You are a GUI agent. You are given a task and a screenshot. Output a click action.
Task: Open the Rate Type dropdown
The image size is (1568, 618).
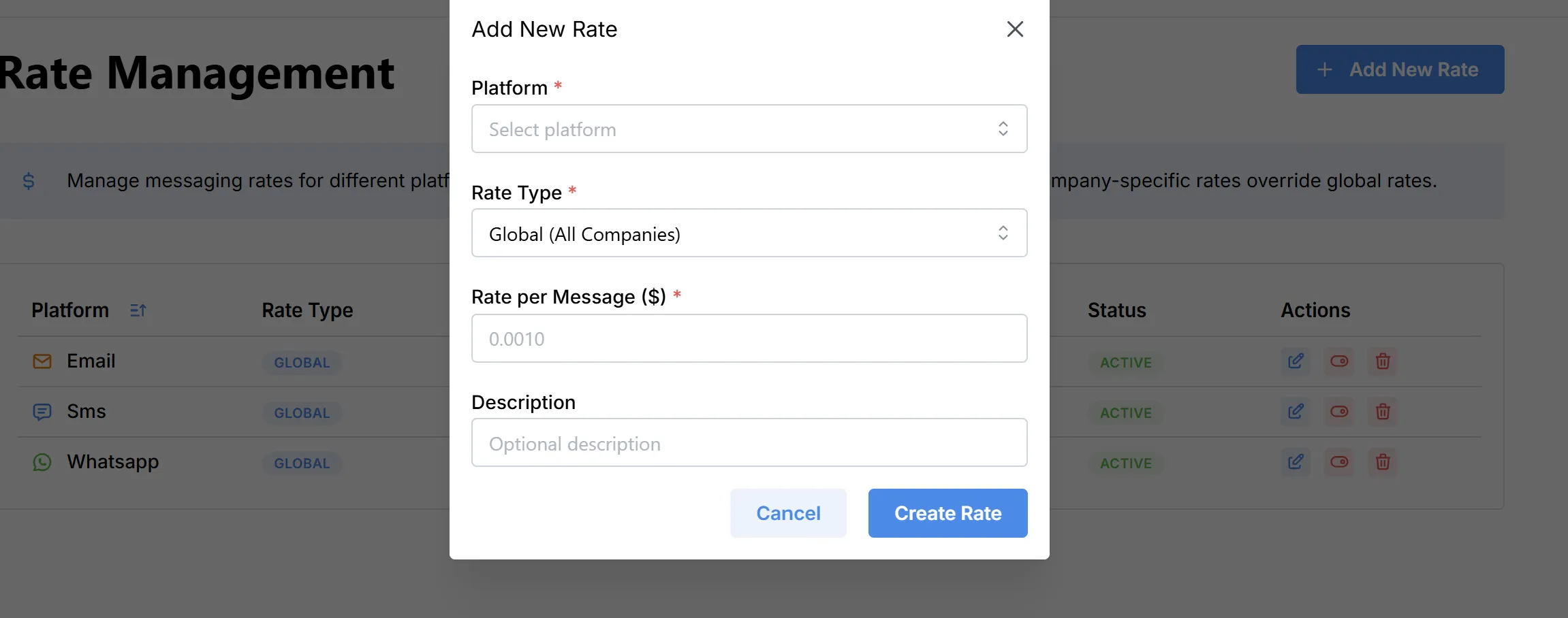tap(749, 233)
